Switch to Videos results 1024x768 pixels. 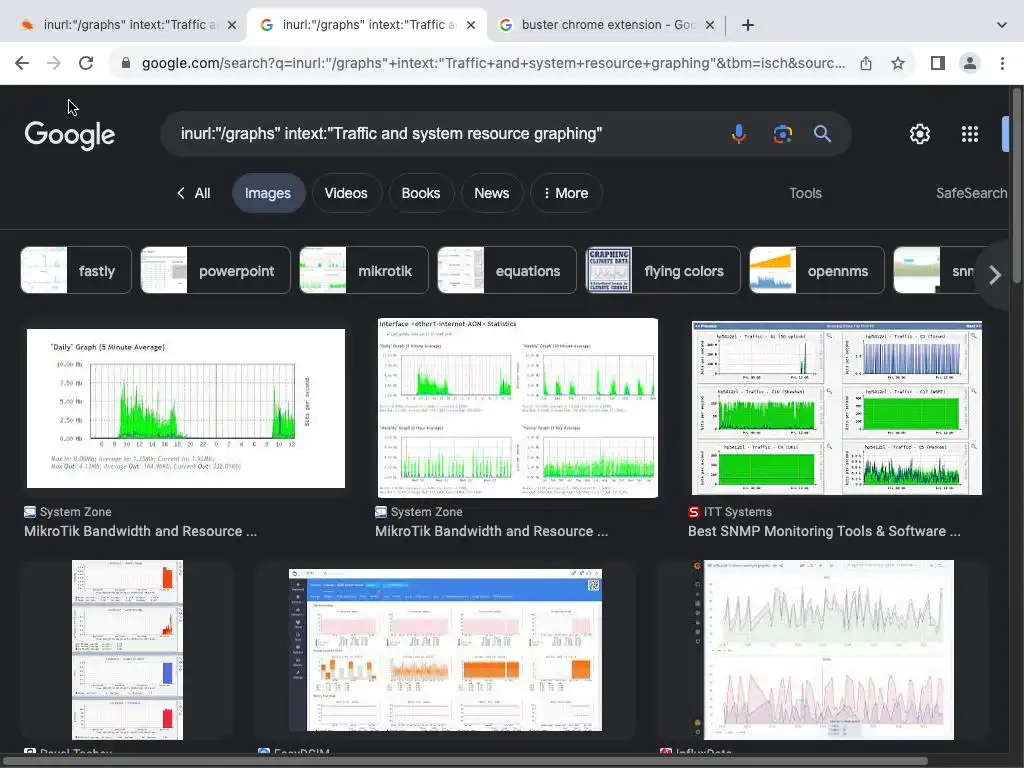(x=346, y=193)
